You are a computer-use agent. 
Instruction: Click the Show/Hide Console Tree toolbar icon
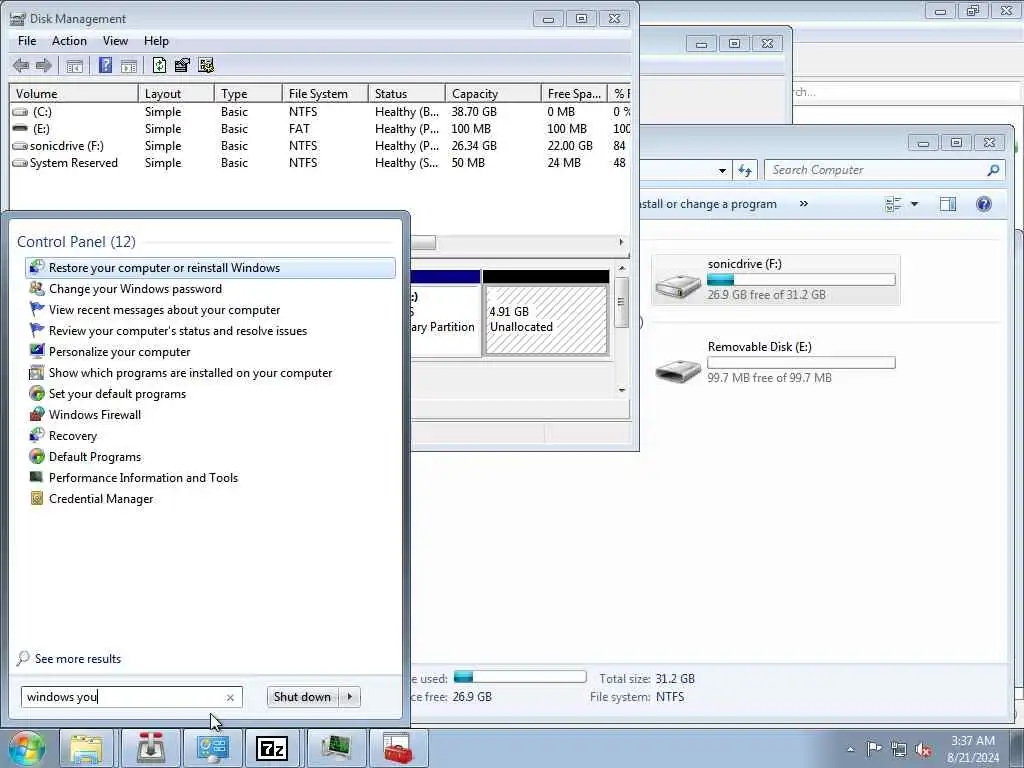tap(74, 65)
